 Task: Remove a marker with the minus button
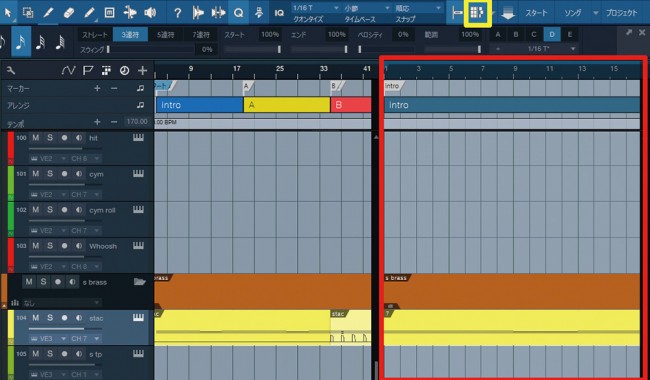point(114,88)
